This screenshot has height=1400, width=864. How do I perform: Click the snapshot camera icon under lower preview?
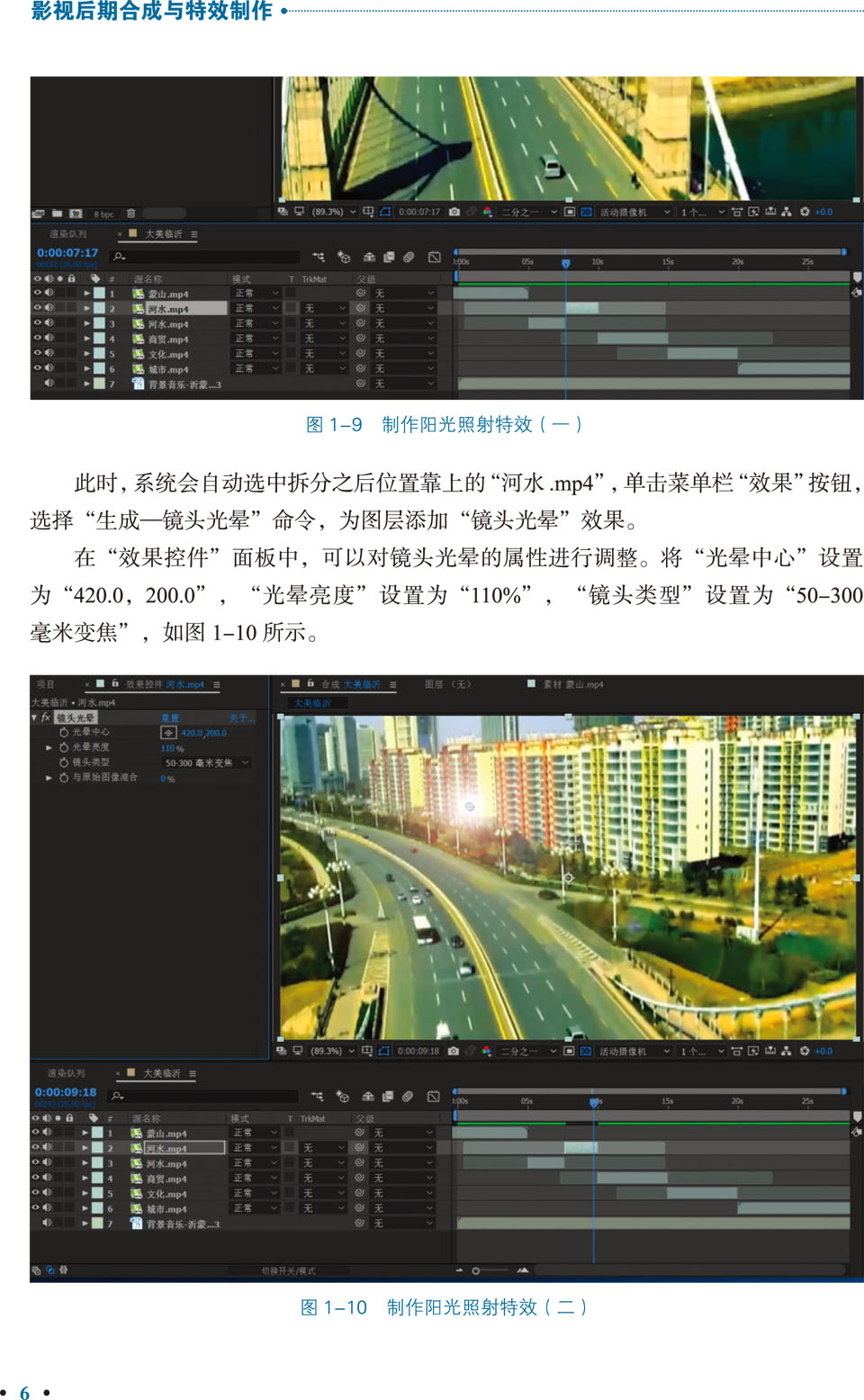coord(454,1051)
